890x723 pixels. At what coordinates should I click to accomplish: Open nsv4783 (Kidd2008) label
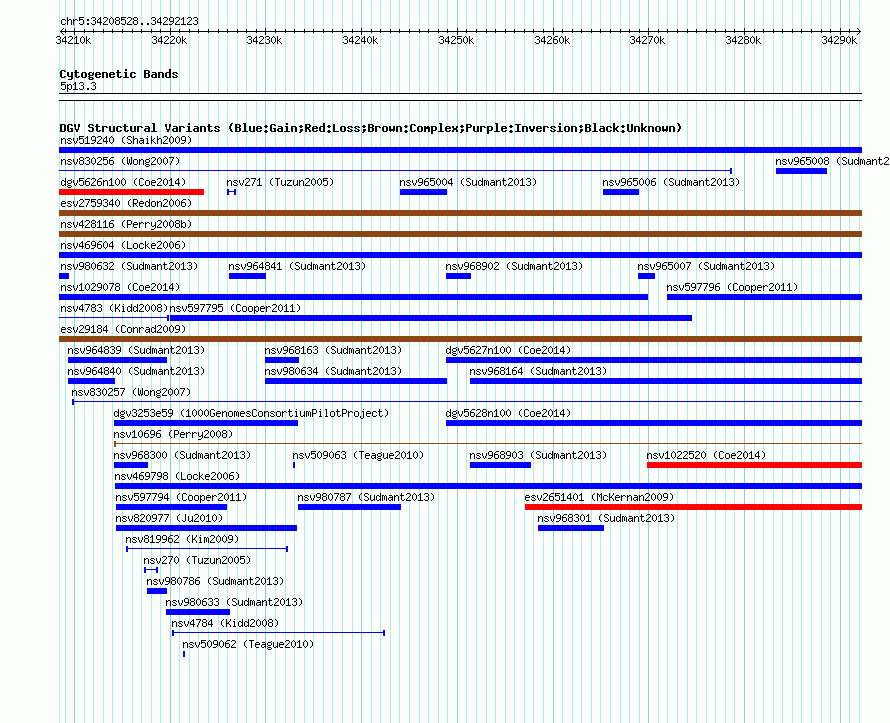point(114,308)
